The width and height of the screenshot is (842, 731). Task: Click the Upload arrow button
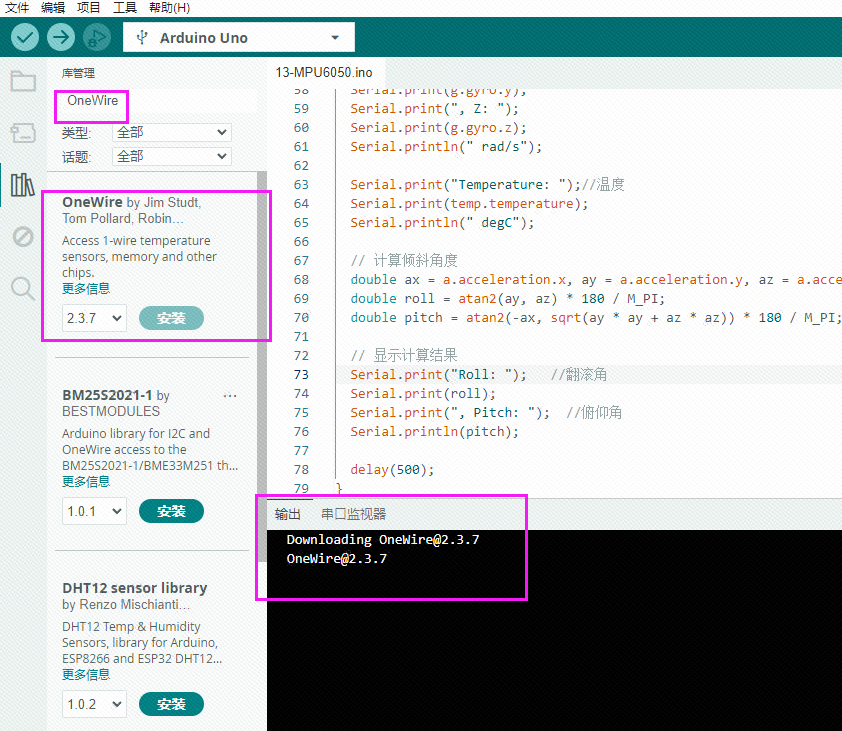pos(61,38)
